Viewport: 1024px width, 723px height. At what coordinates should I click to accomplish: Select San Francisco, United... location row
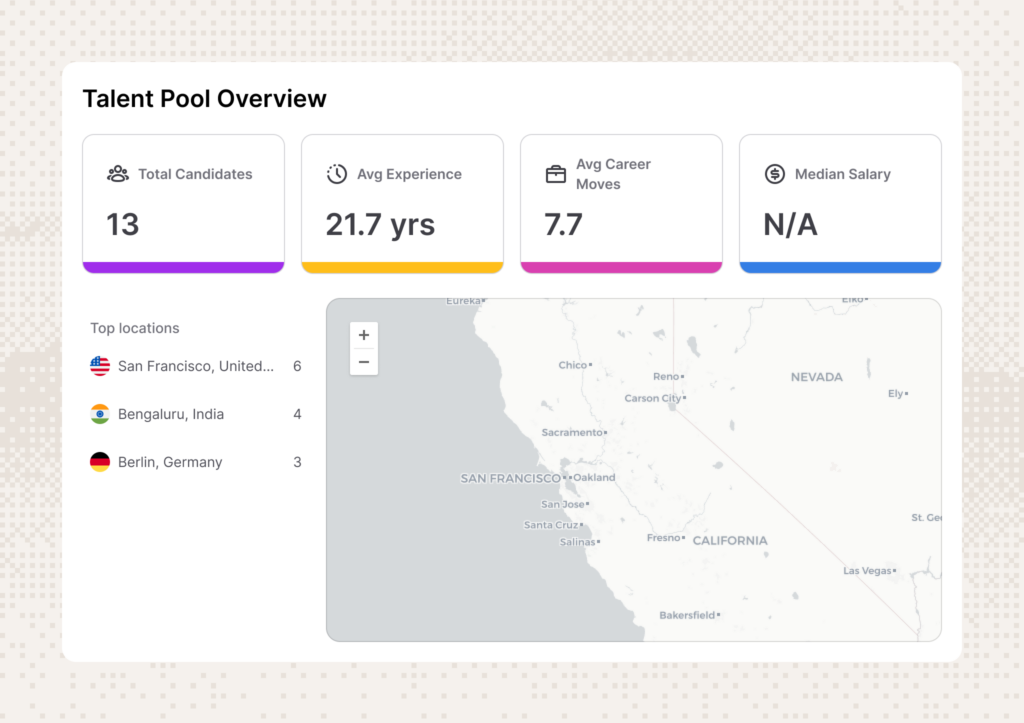point(196,366)
